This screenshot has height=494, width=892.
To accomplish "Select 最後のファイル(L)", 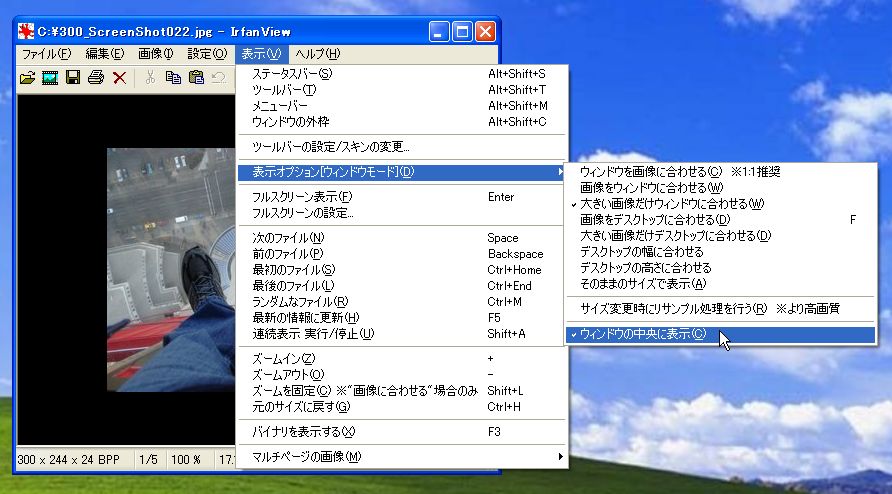I will tap(402, 286).
